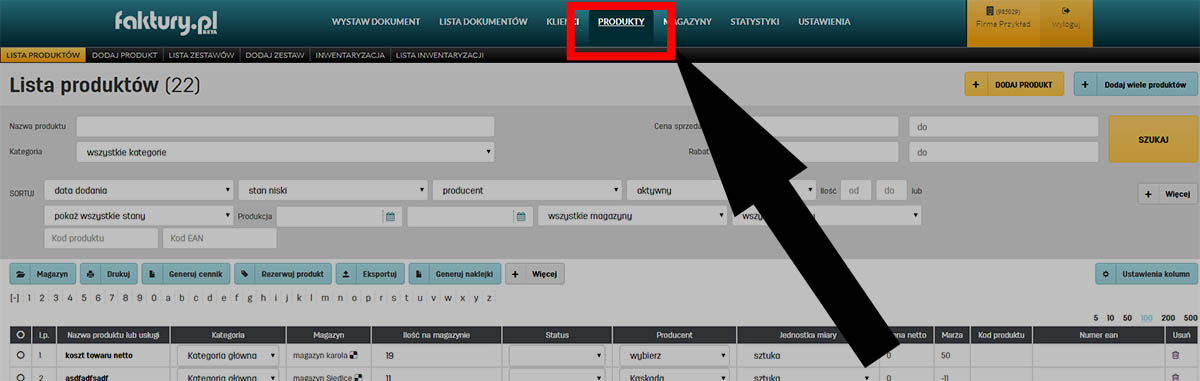Image resolution: width=1200 pixels, height=381 pixels.
Task: Focus the Ilość od input field
Action: 856,190
